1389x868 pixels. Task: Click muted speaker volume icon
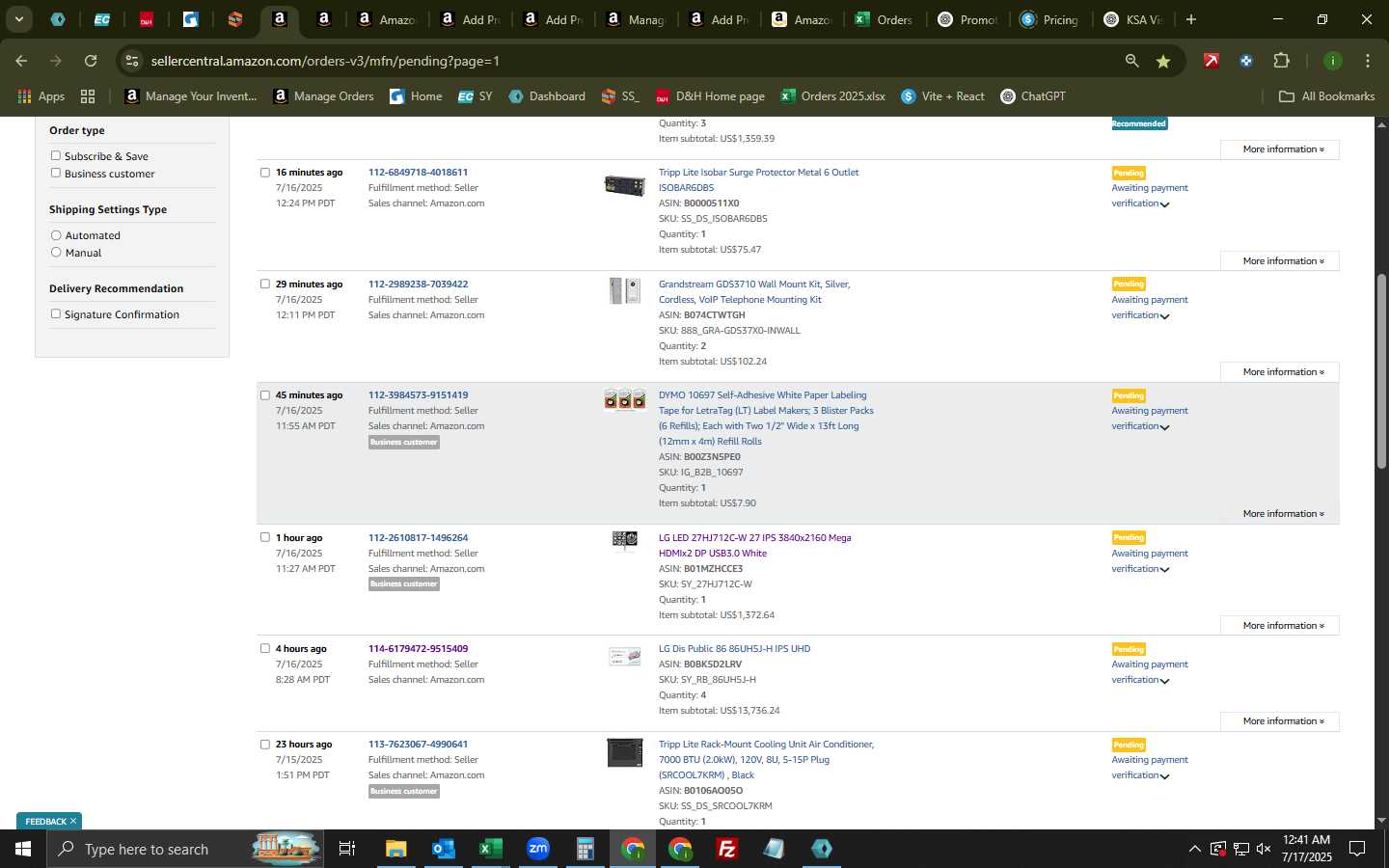1264,849
